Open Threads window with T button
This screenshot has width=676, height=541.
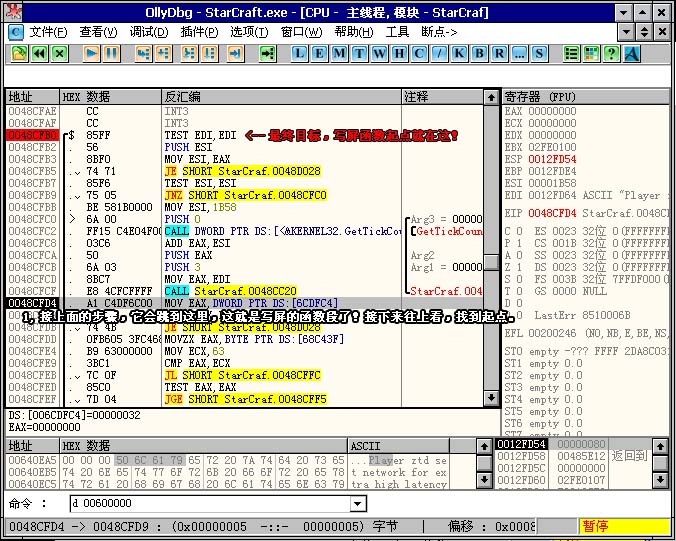pos(359,54)
